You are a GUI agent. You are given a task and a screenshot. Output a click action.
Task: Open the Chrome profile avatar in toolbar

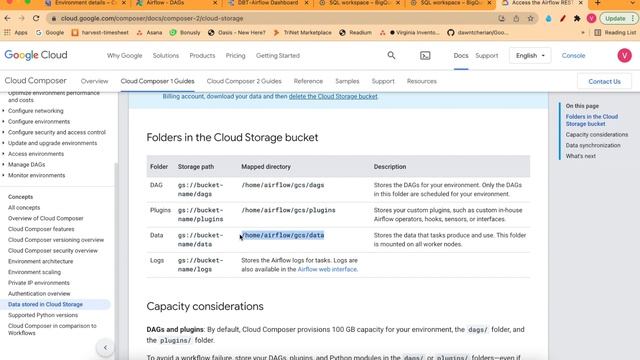point(591,18)
